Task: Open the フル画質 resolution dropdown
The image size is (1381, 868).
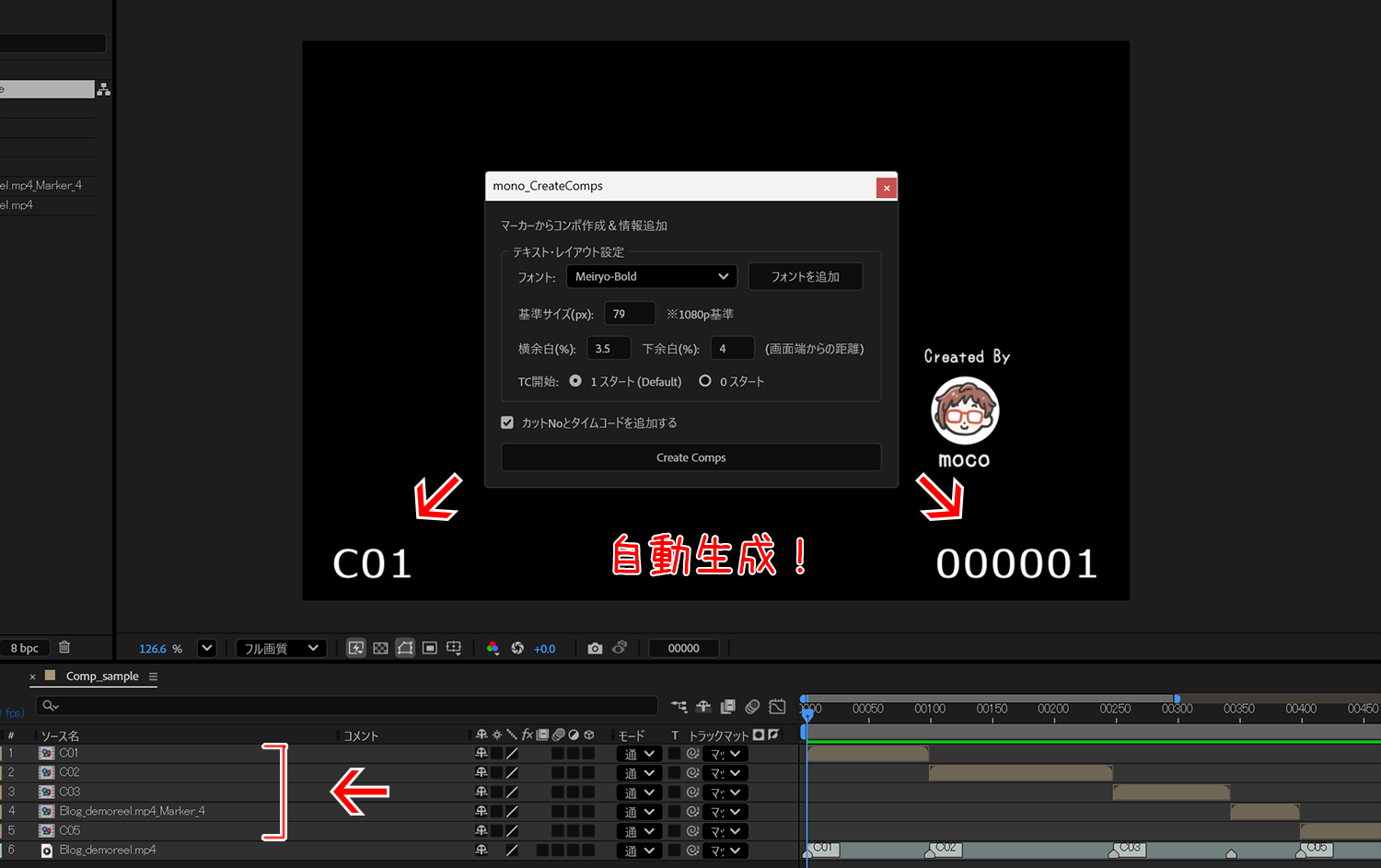Action: click(x=281, y=648)
